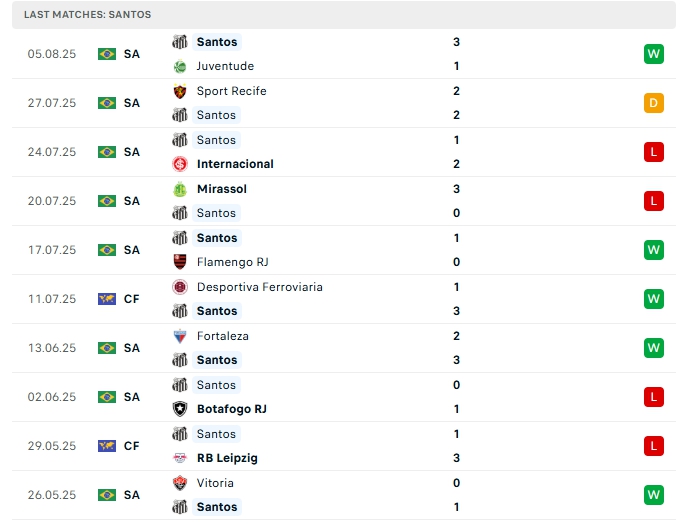The image size is (687, 524).
Task: Click the Brazil flag on 27.07.25 row
Action: 107,103
